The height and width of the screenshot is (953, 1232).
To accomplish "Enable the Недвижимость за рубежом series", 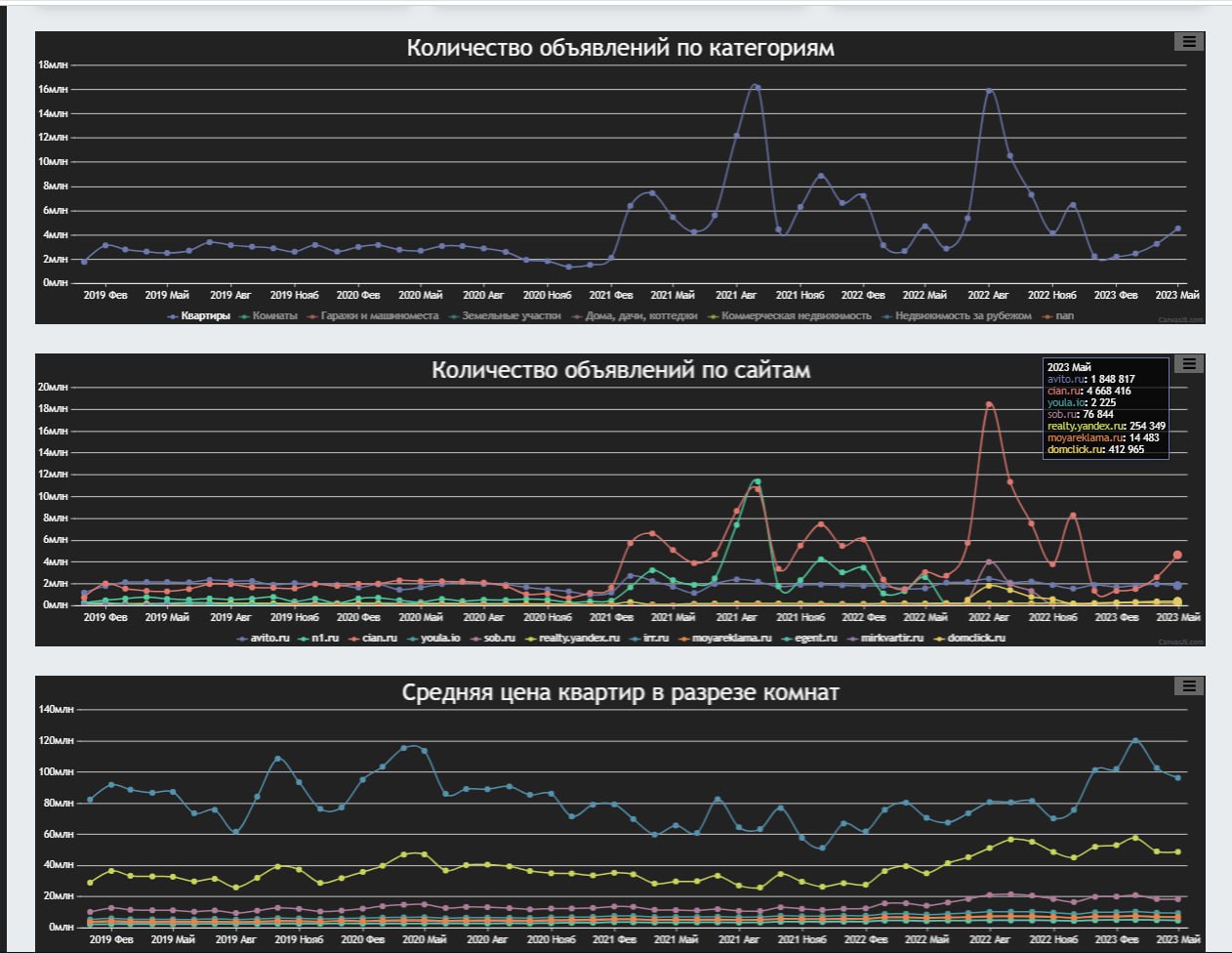I will [x=963, y=316].
